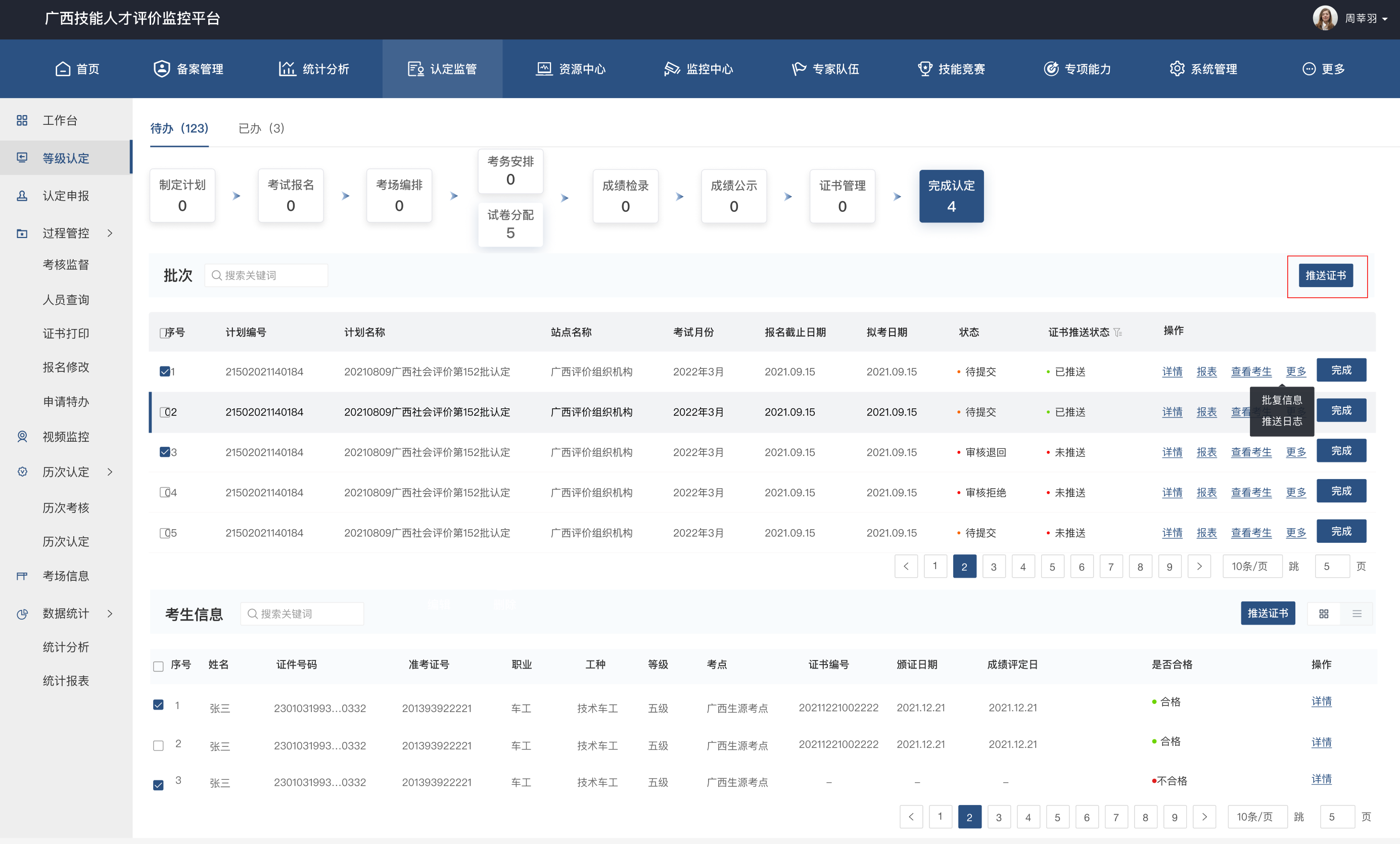Open the 认定监管 navigation menu
Viewport: 1400px width, 844px height.
(442, 69)
